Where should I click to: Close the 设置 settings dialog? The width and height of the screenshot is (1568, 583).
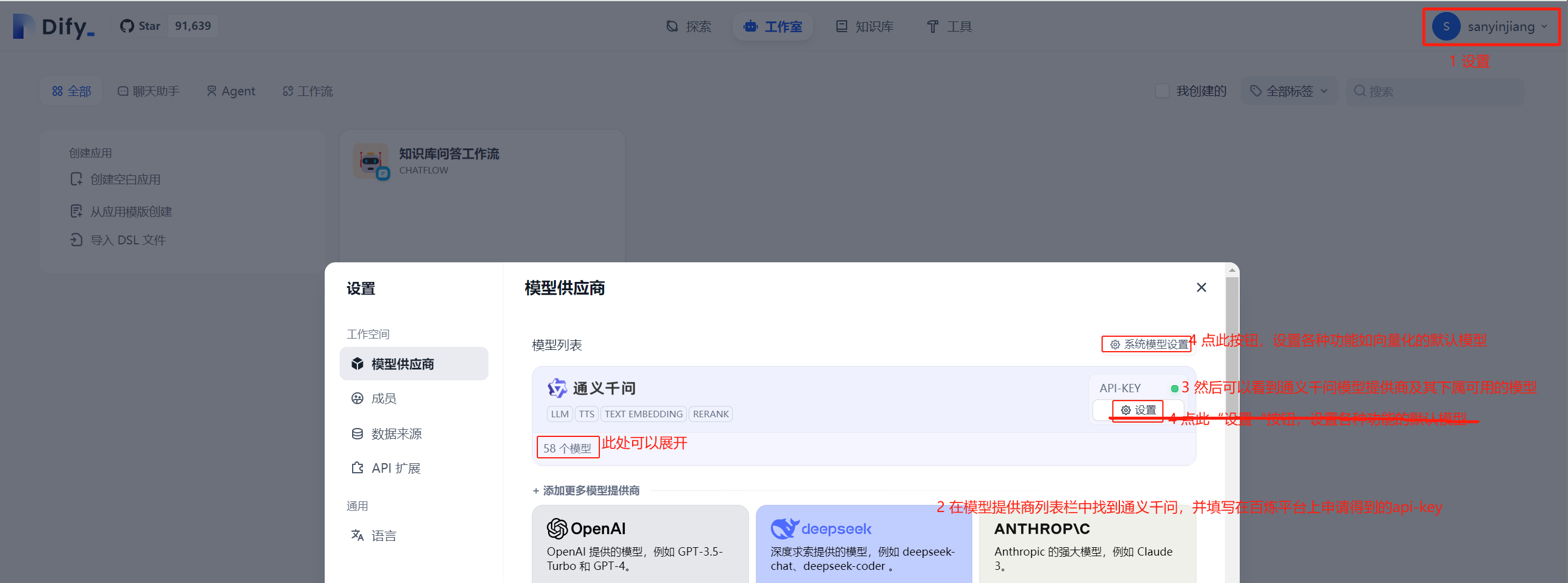[1201, 287]
